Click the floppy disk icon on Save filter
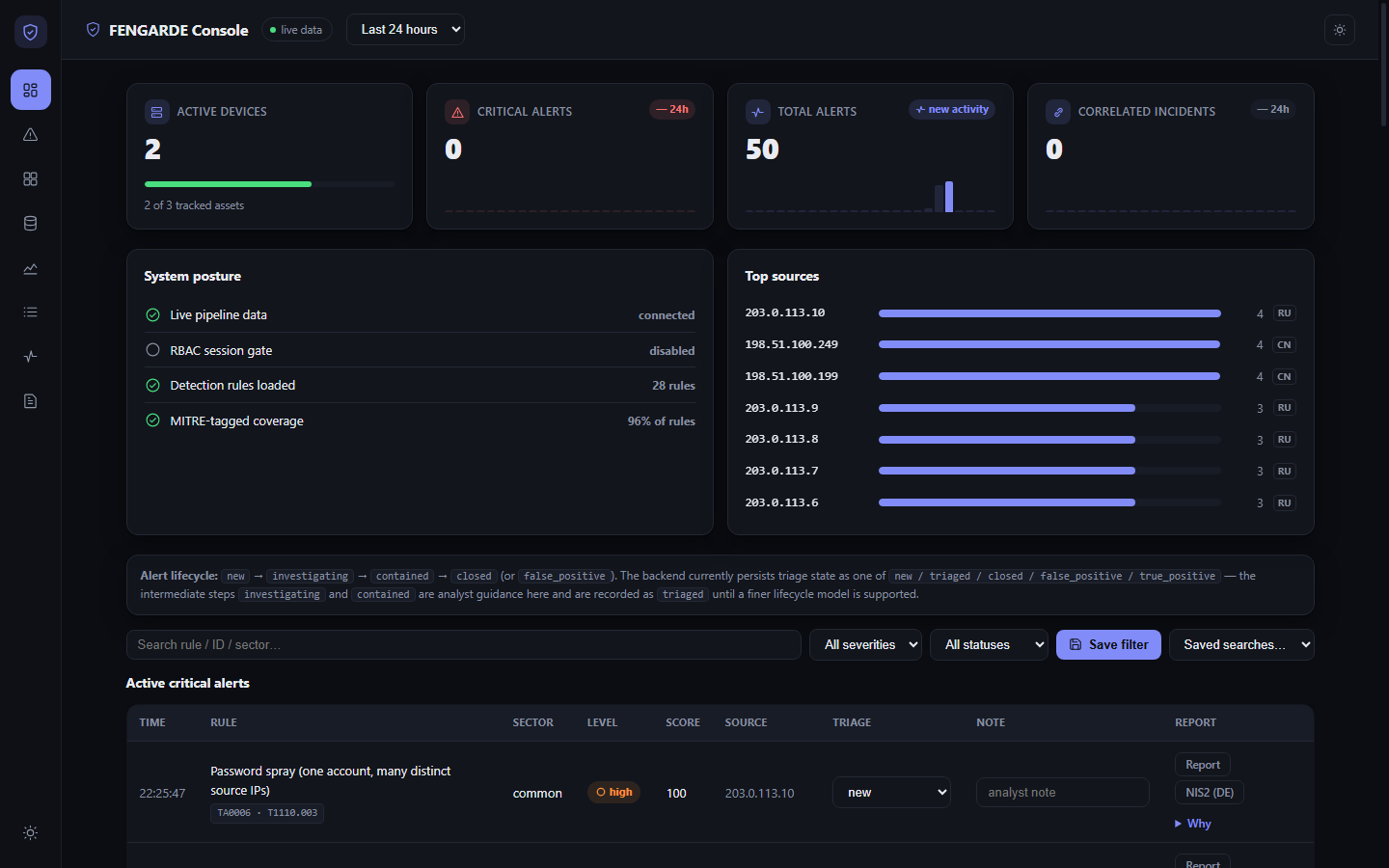This screenshot has width=1389, height=868. pyautogui.click(x=1076, y=645)
